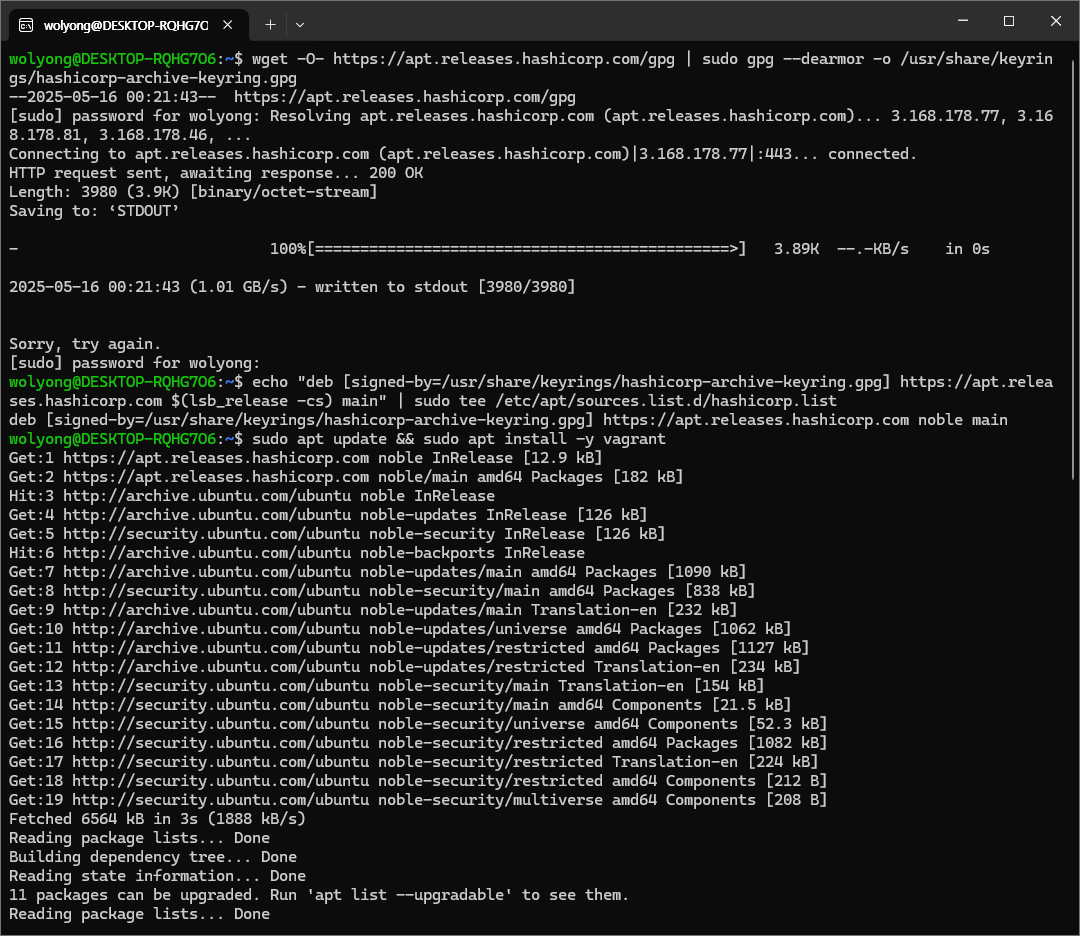This screenshot has height=936, width=1080.
Task: Close the terminal window
Action: coord(1056,21)
